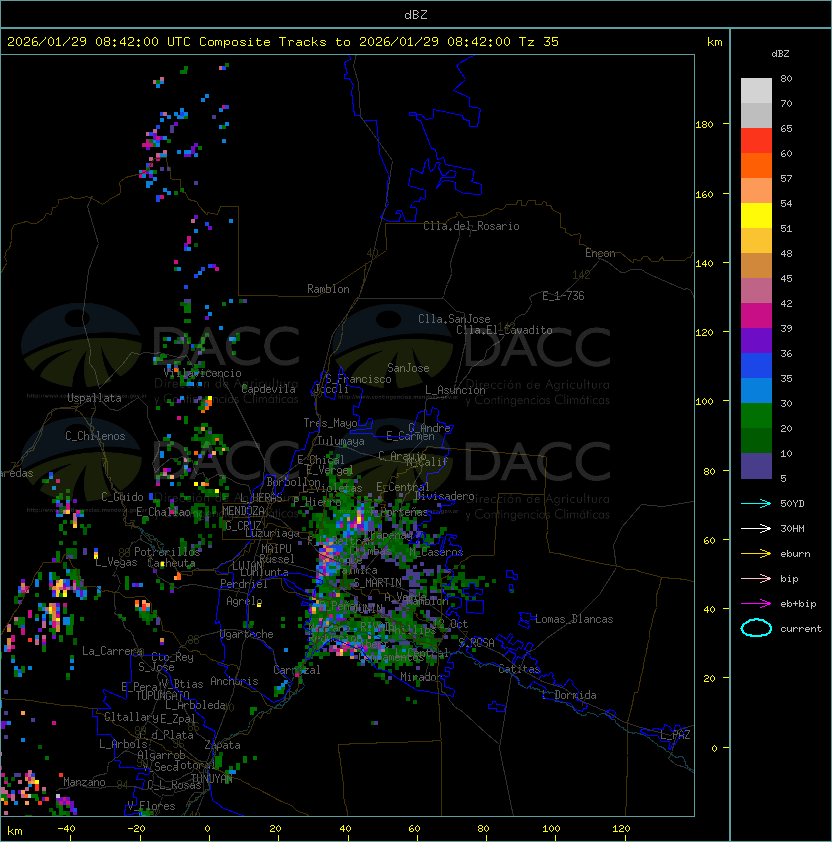
Task: Click the La_Carrera place label
Action: coord(112,651)
